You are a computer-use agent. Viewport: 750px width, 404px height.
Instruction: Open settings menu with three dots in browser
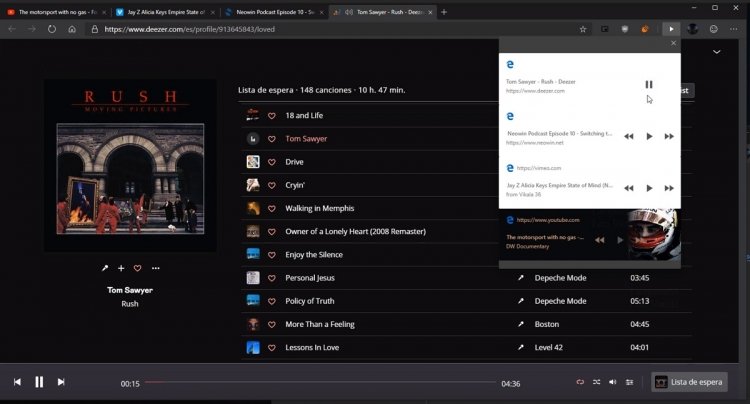click(x=734, y=29)
